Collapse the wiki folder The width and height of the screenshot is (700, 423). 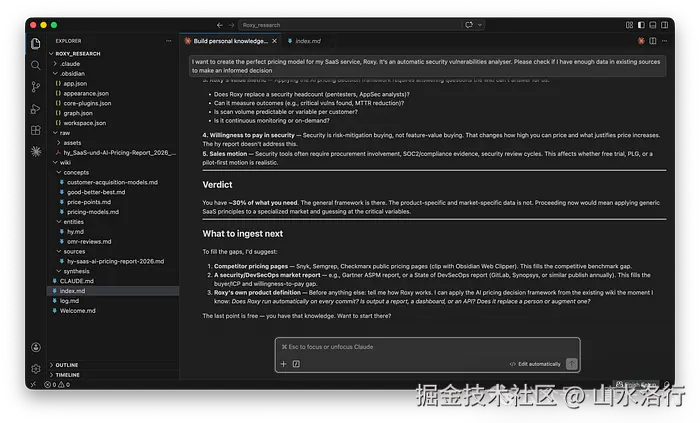pos(113,162)
